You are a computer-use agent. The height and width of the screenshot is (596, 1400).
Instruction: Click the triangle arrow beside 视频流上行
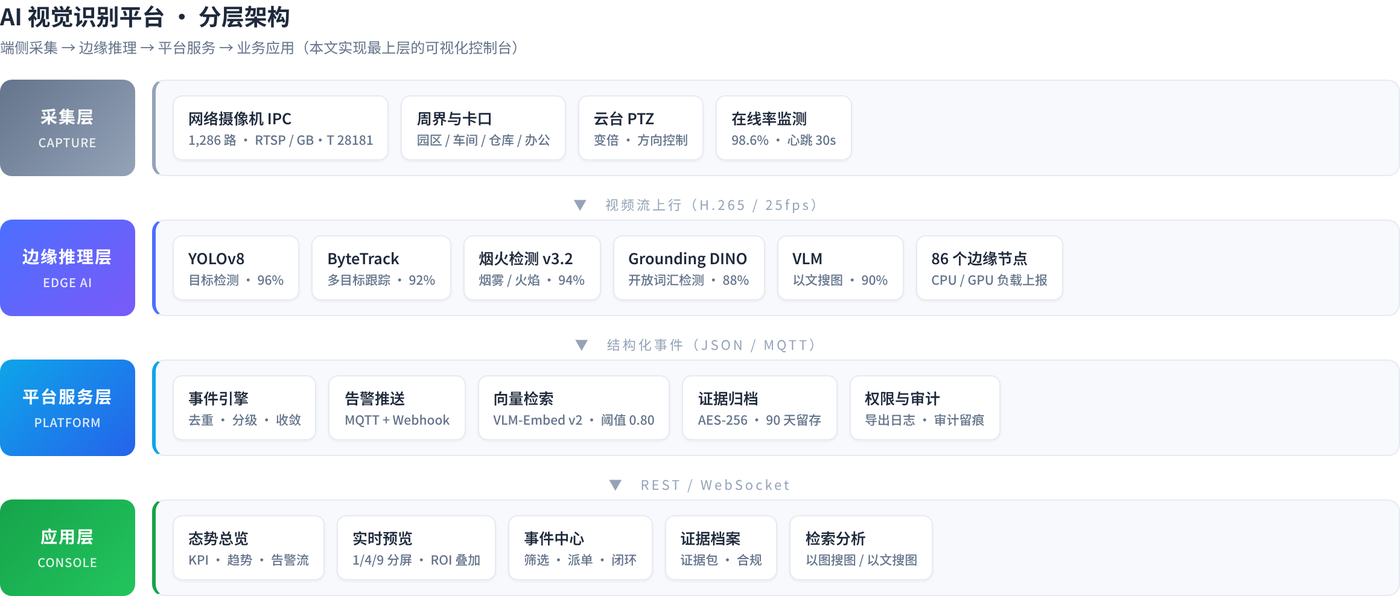[580, 205]
